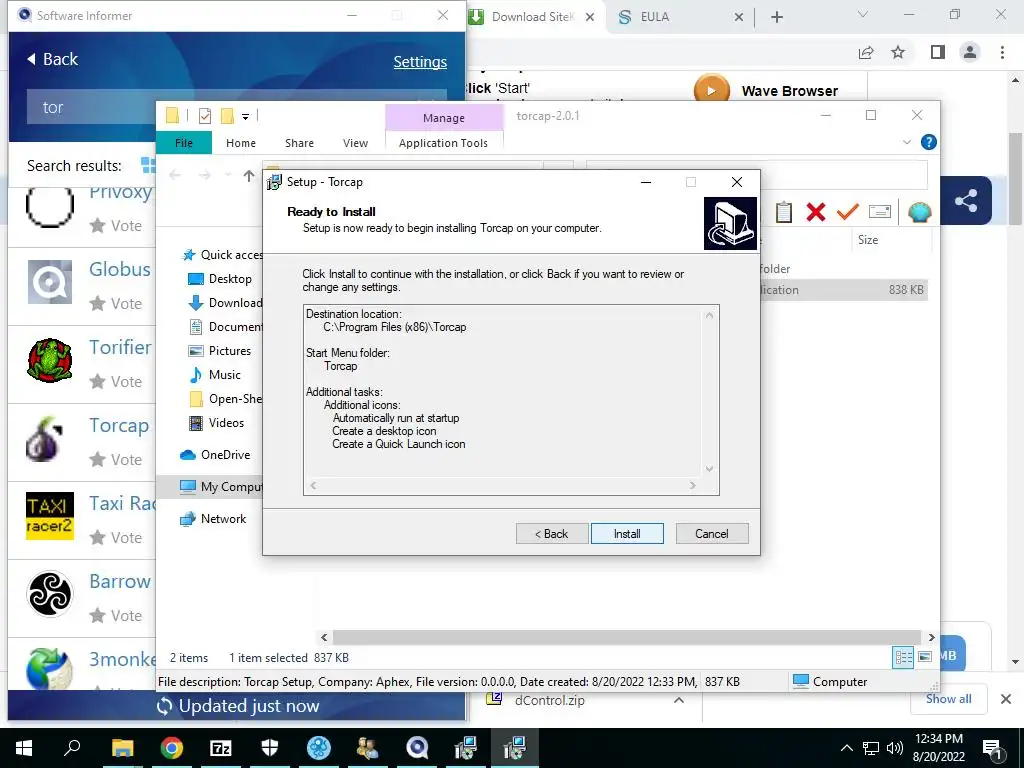Open the Chrome profile icon
Viewport: 1024px width, 768px height.
(x=970, y=52)
